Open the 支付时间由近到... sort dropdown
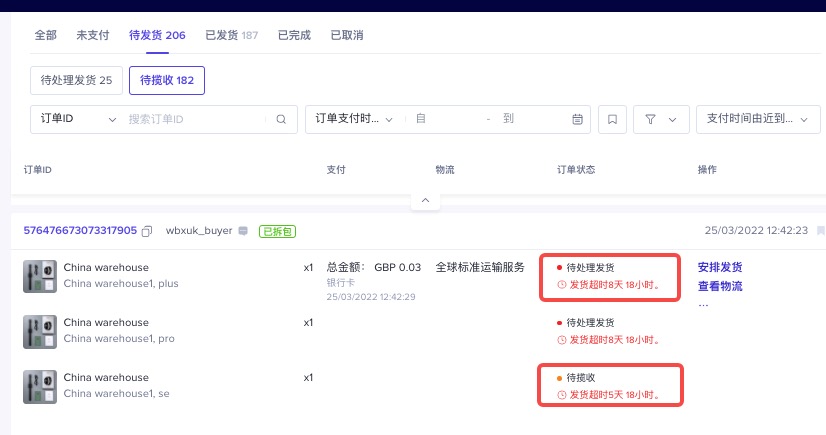This screenshot has height=435, width=826. pos(758,119)
